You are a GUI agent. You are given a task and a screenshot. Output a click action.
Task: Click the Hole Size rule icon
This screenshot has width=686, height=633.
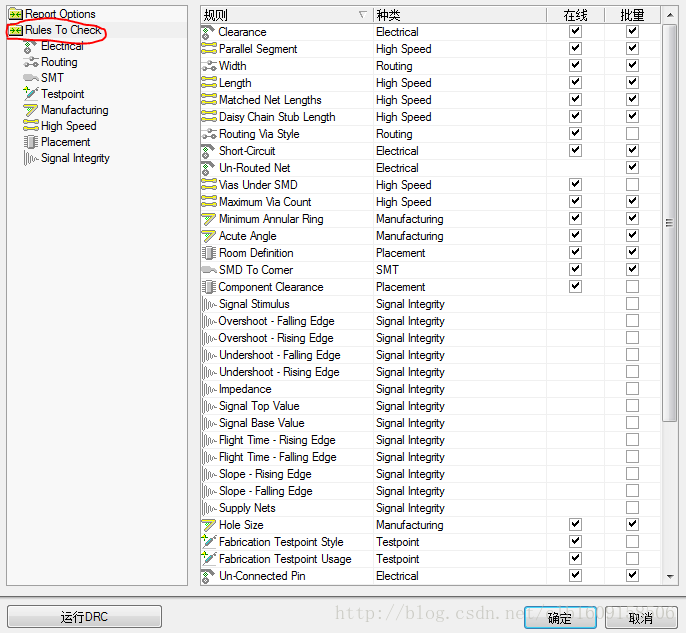point(209,525)
